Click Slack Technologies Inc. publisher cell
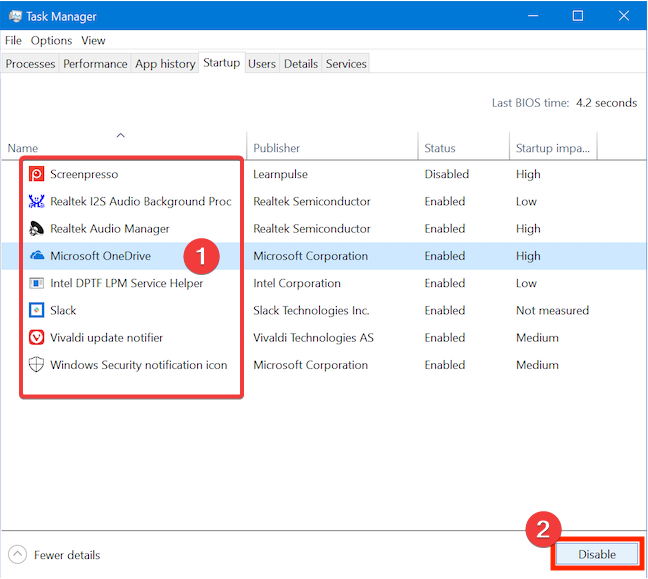 click(x=311, y=310)
